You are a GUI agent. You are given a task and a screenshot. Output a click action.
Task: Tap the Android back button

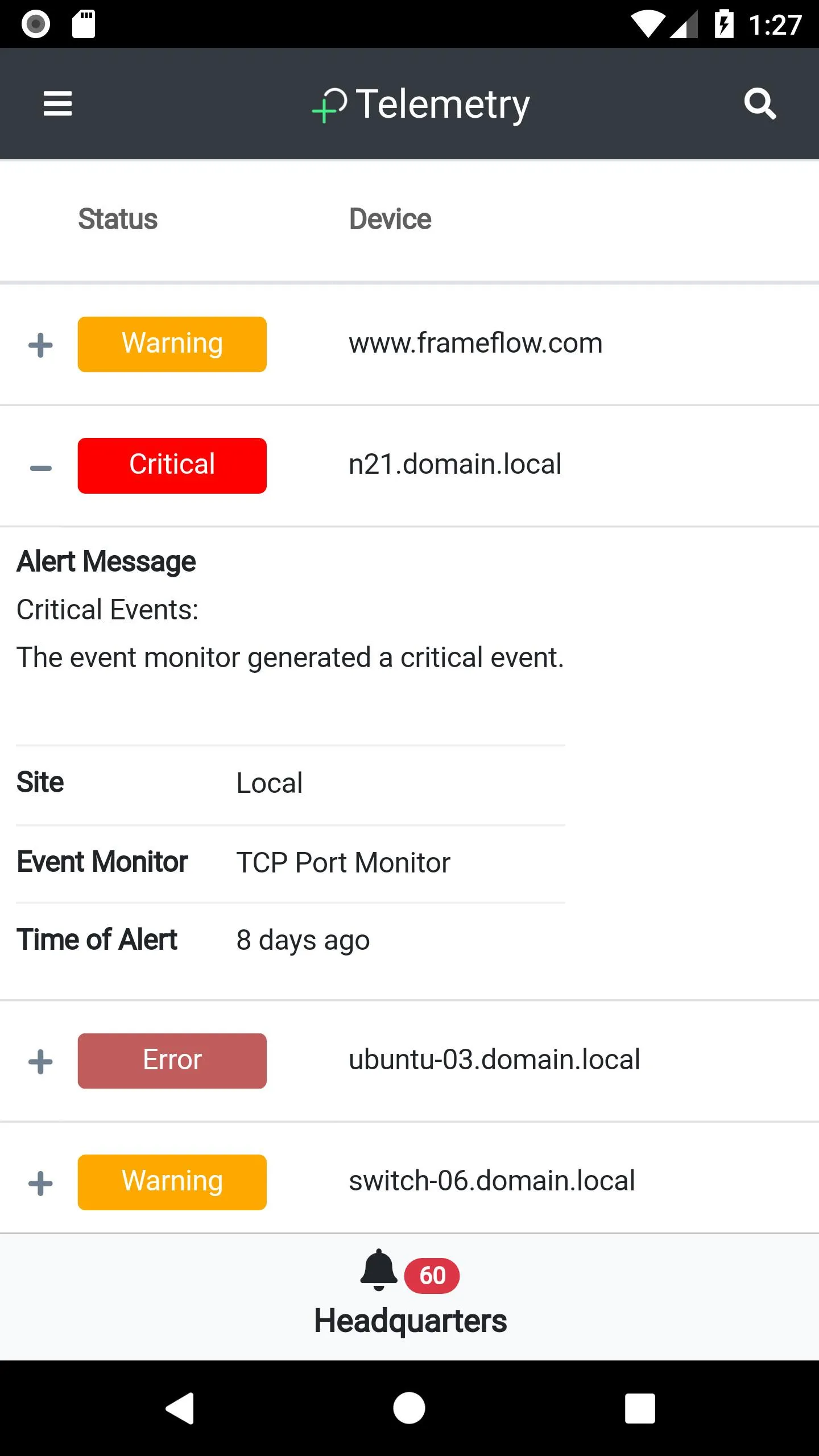pos(180,1408)
